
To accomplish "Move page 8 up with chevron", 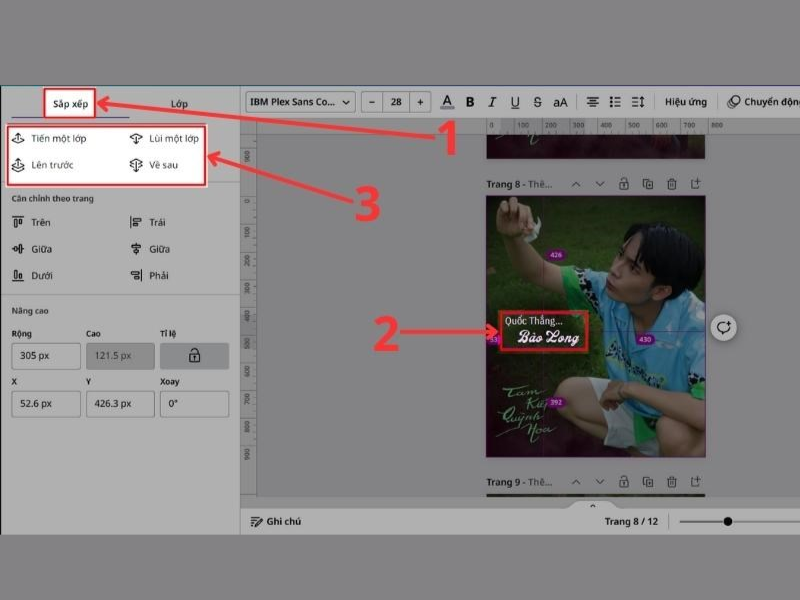I will (576, 184).
